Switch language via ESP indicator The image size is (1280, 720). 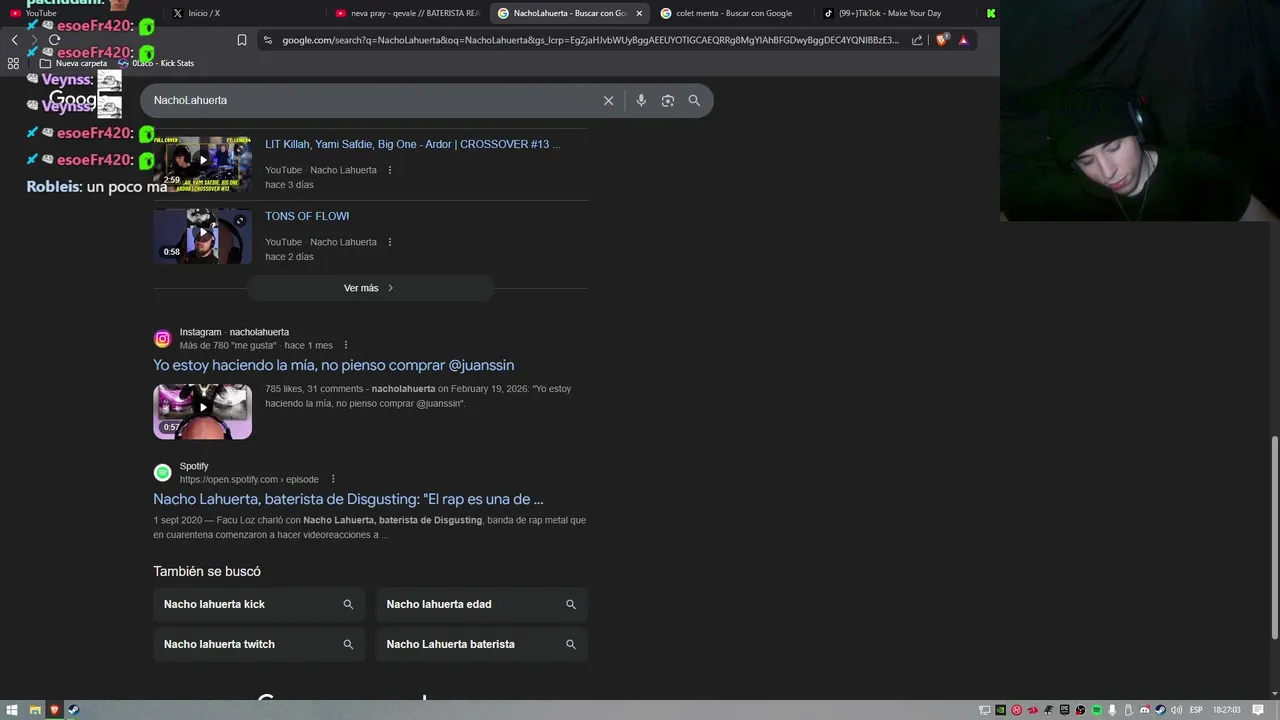[x=1196, y=710]
